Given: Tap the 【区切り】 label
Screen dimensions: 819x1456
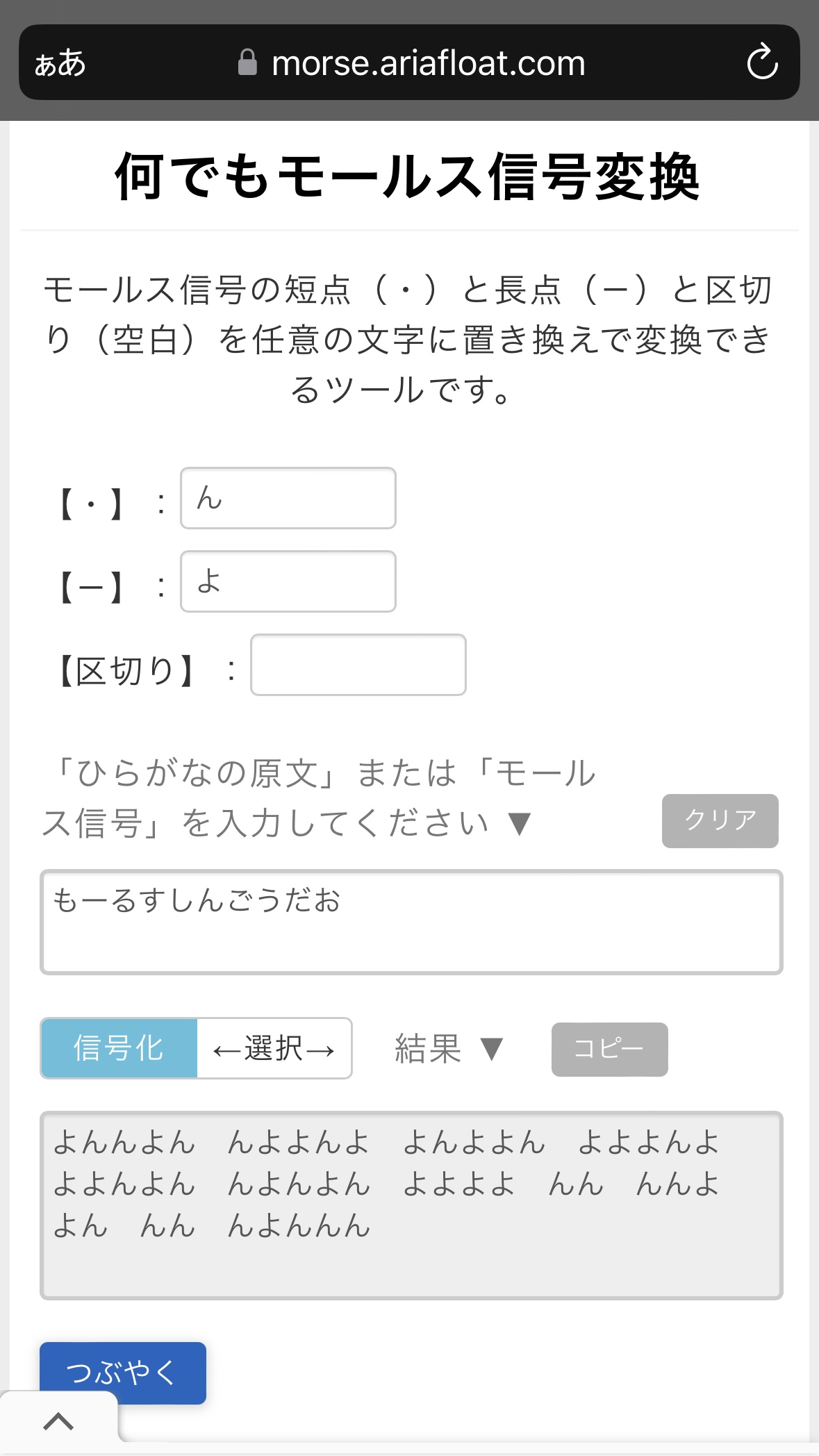Looking at the screenshot, I should coord(126,671).
